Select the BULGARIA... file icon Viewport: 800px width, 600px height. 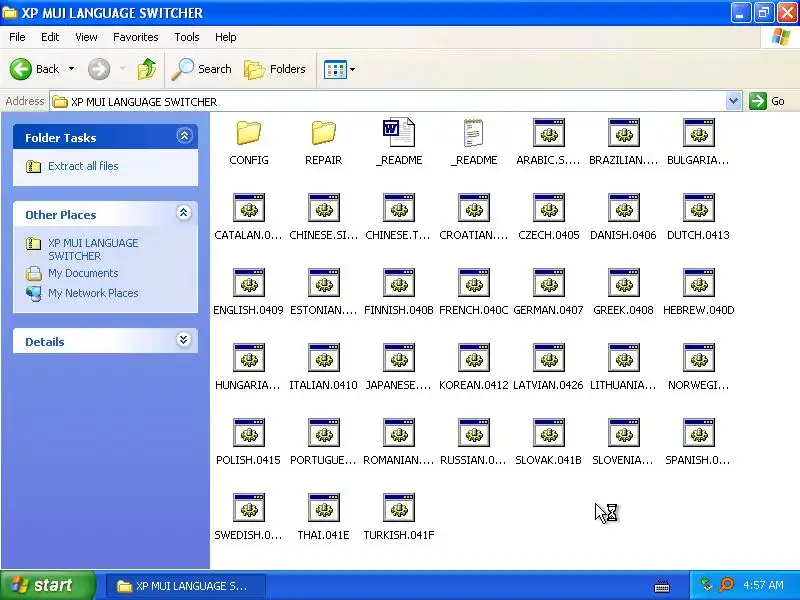click(698, 133)
